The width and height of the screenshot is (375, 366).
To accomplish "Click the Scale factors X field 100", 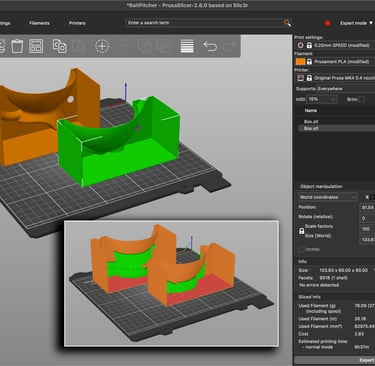I will click(x=367, y=229).
